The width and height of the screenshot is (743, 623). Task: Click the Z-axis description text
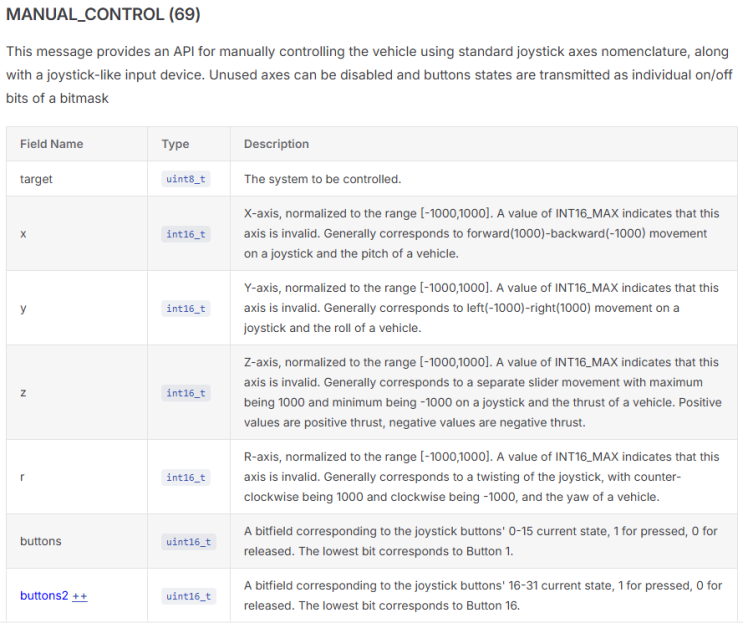(x=483, y=392)
